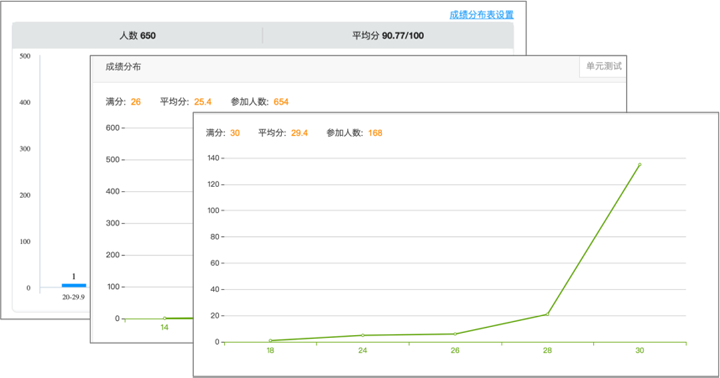Screen dimensions: 720x378
Task: Click the 满分 30 value
Action: coord(235,133)
